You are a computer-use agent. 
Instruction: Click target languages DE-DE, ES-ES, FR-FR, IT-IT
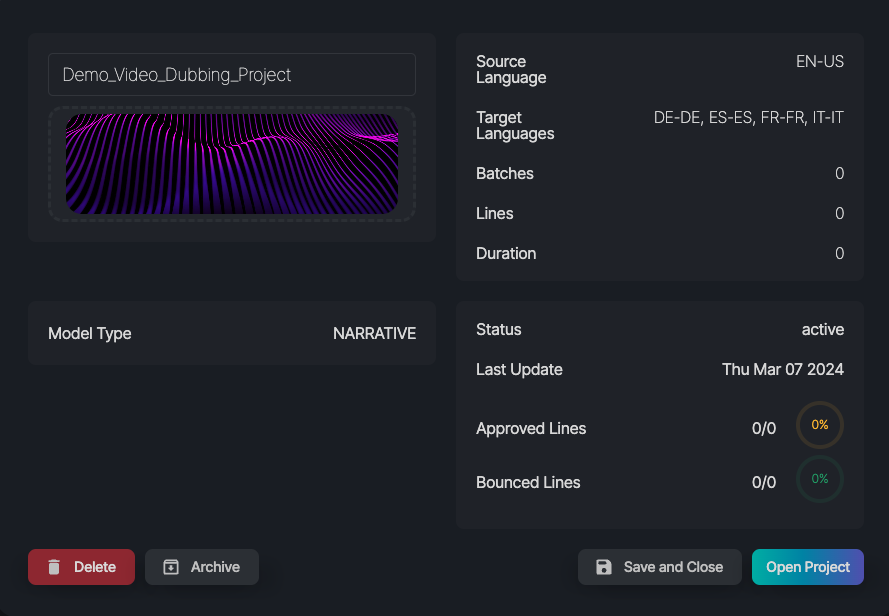click(748, 117)
